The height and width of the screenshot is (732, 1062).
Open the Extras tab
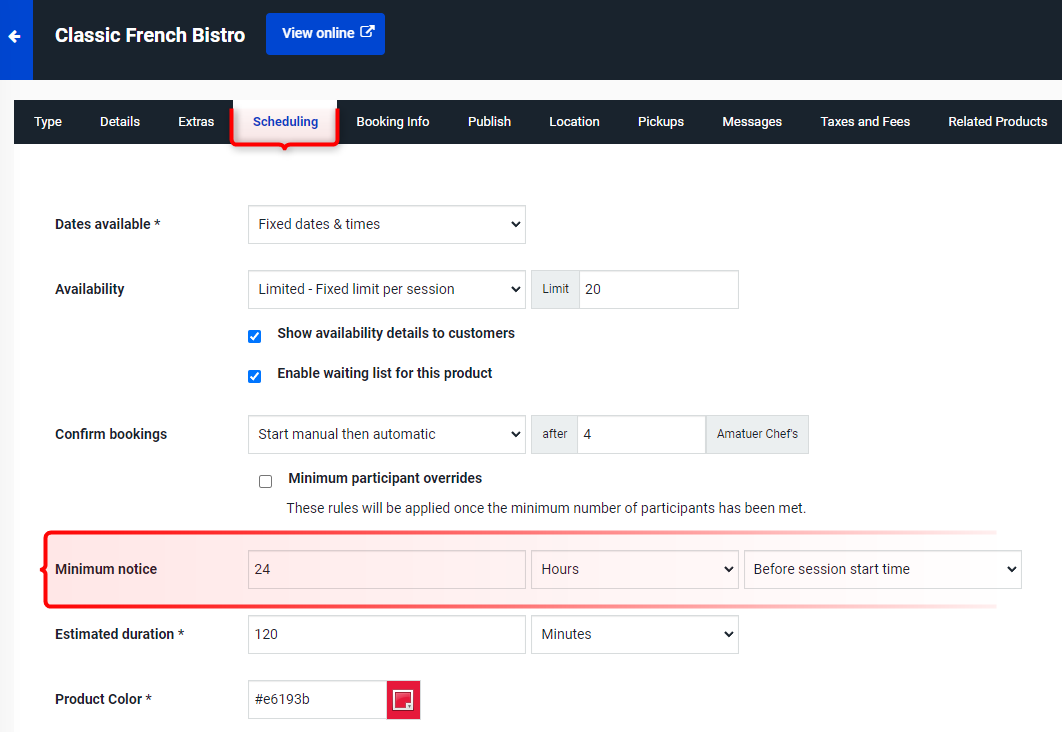(196, 122)
